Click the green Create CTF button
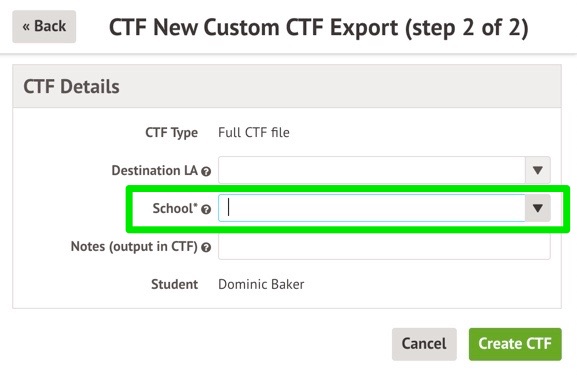The width and height of the screenshot is (577, 375). [515, 344]
